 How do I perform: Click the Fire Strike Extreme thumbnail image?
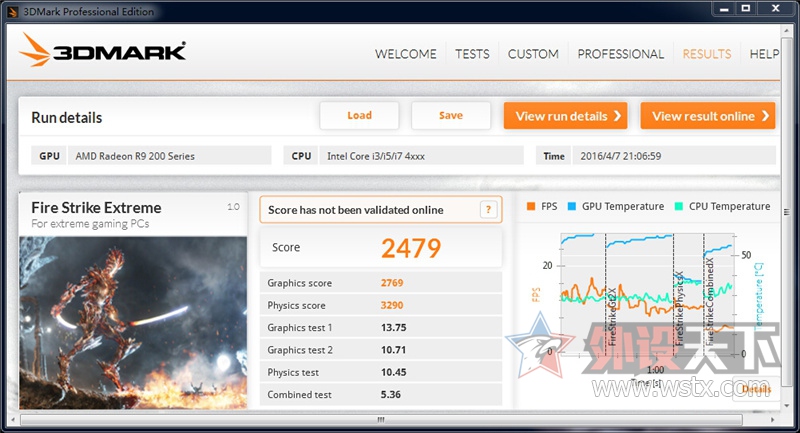133,322
